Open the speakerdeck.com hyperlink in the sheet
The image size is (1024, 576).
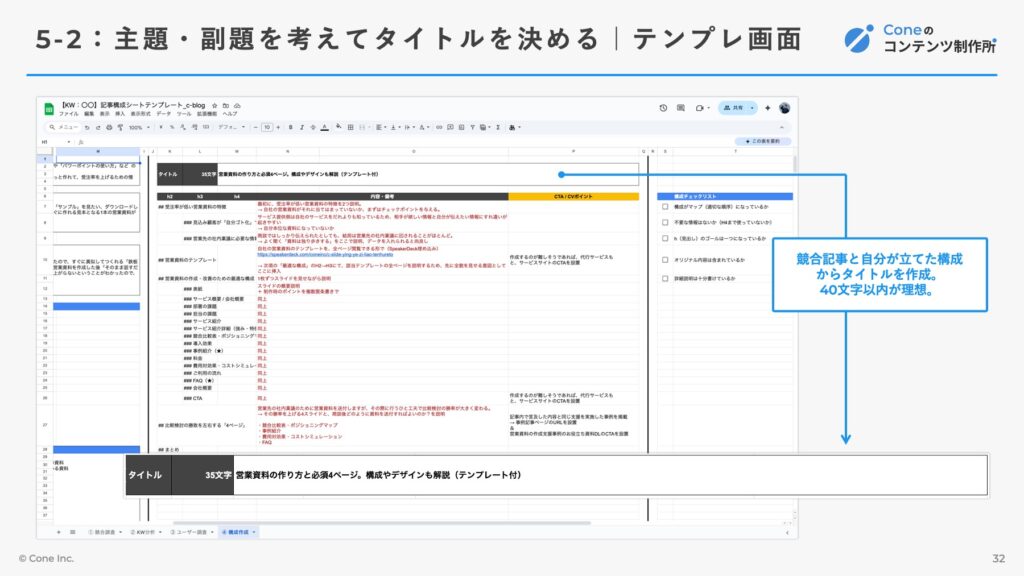pos(325,254)
